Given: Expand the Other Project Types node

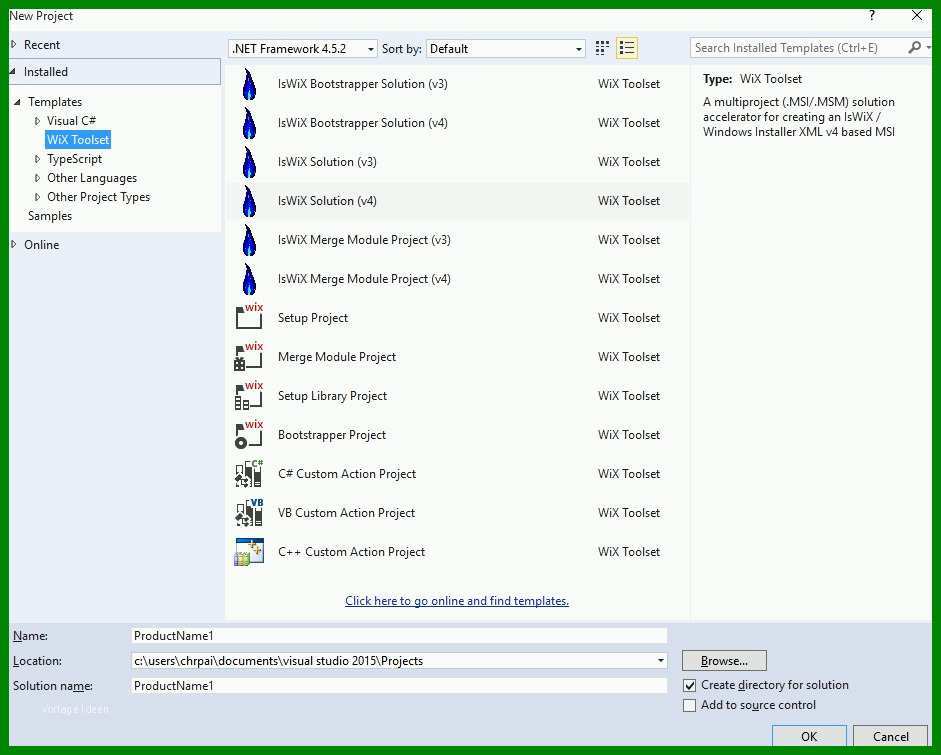Looking at the screenshot, I should [37, 197].
